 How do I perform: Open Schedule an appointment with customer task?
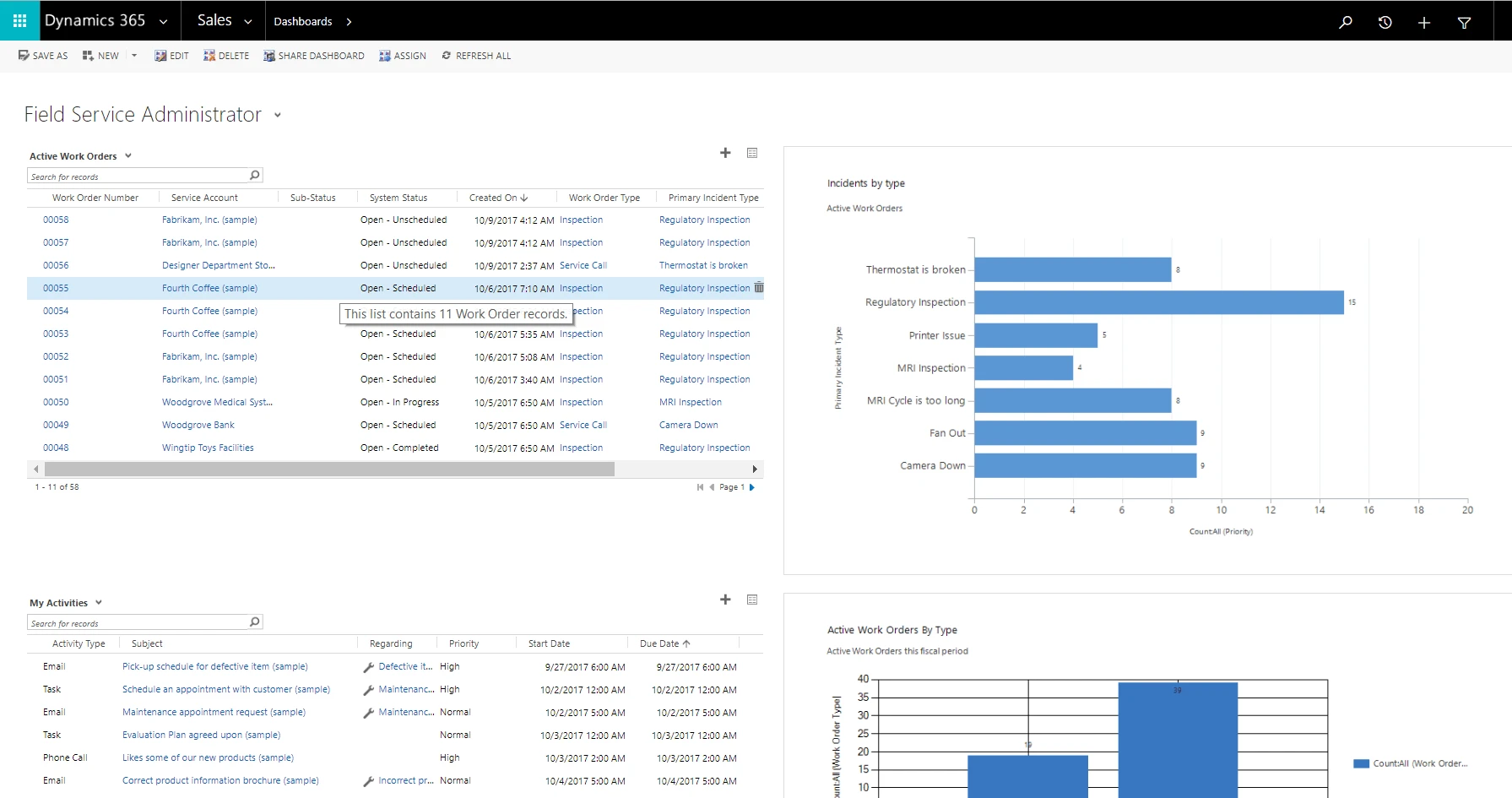point(226,689)
